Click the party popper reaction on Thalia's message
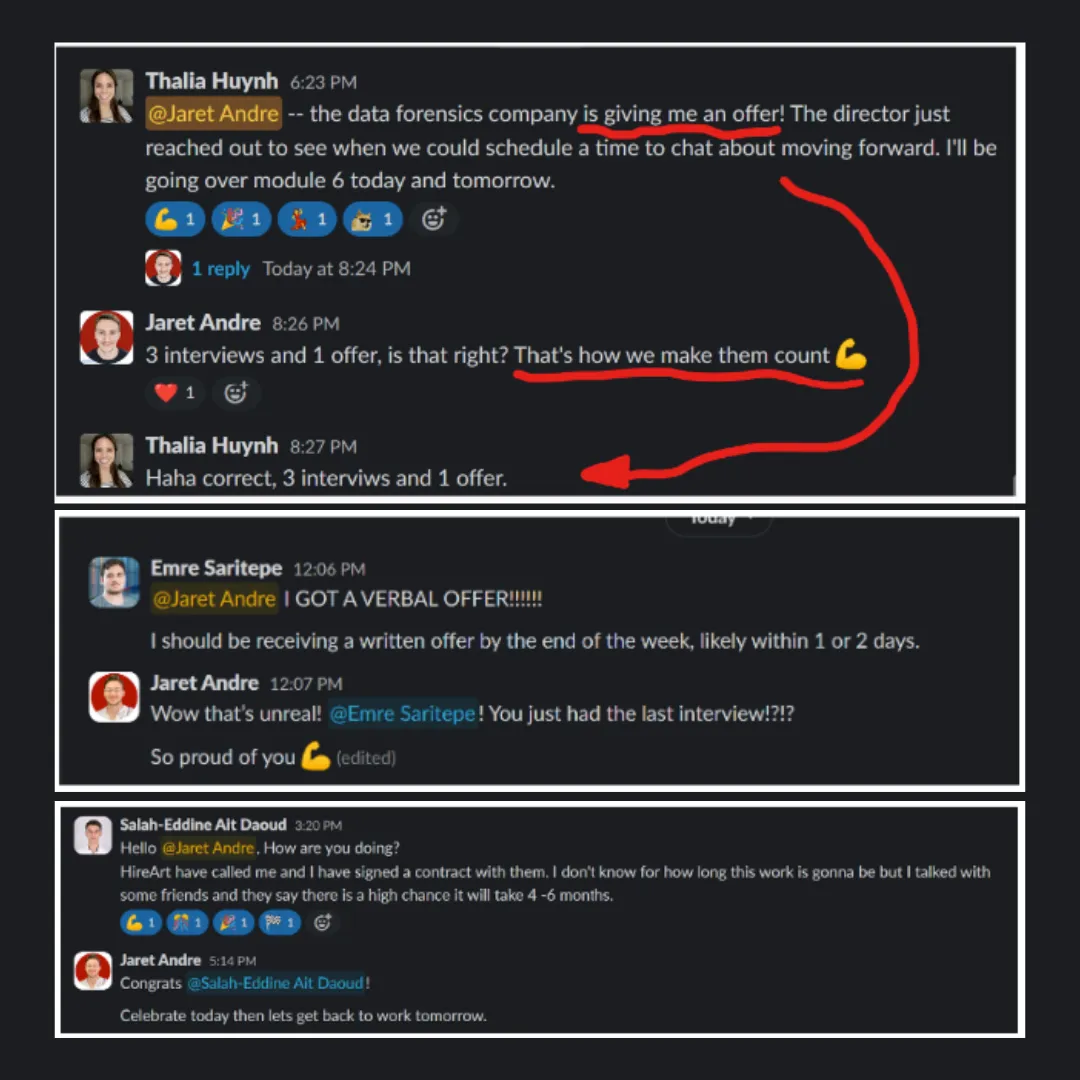Viewport: 1080px width, 1080px height. coord(241,220)
